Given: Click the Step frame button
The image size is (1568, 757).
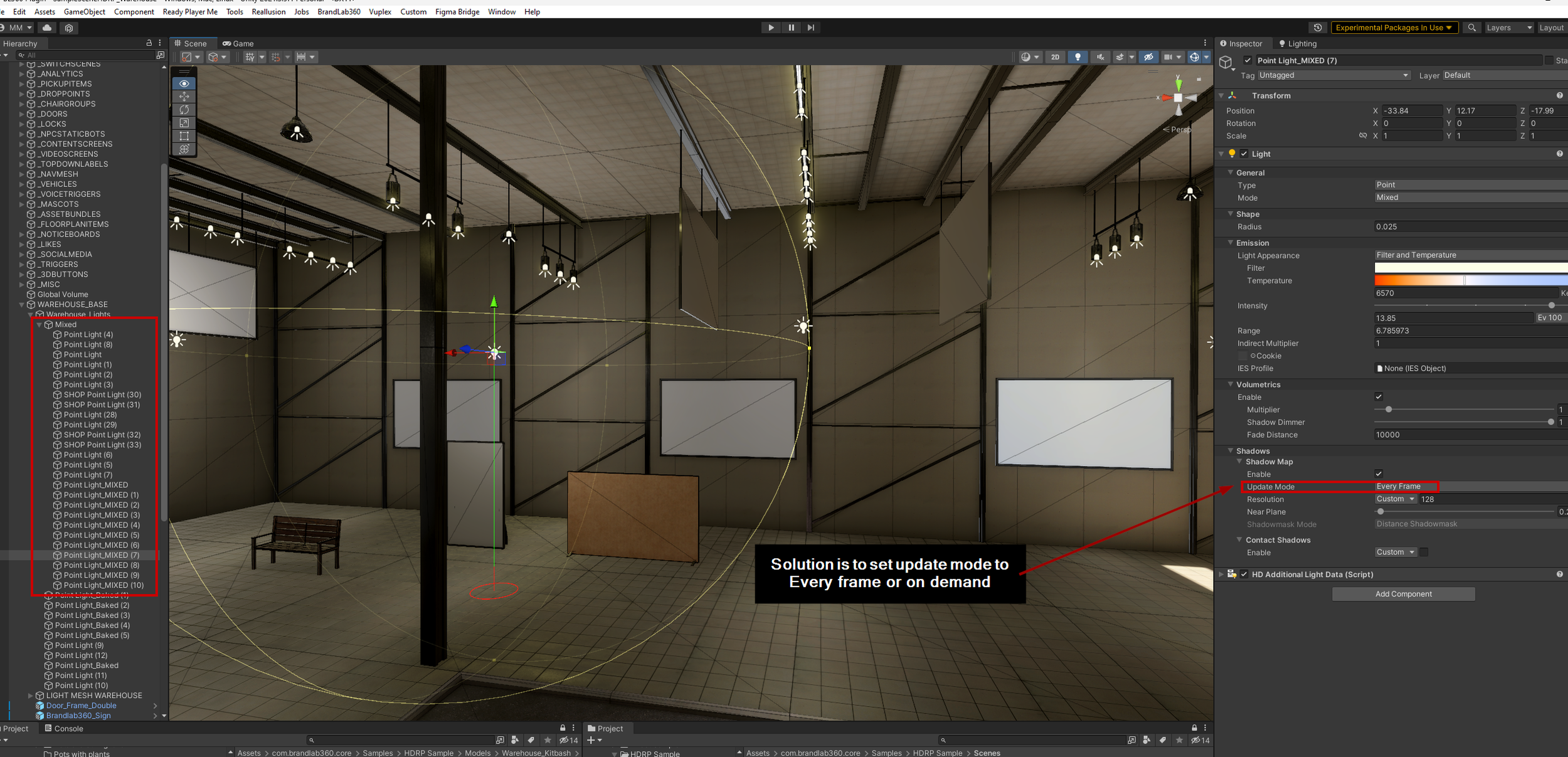Looking at the screenshot, I should point(811,28).
